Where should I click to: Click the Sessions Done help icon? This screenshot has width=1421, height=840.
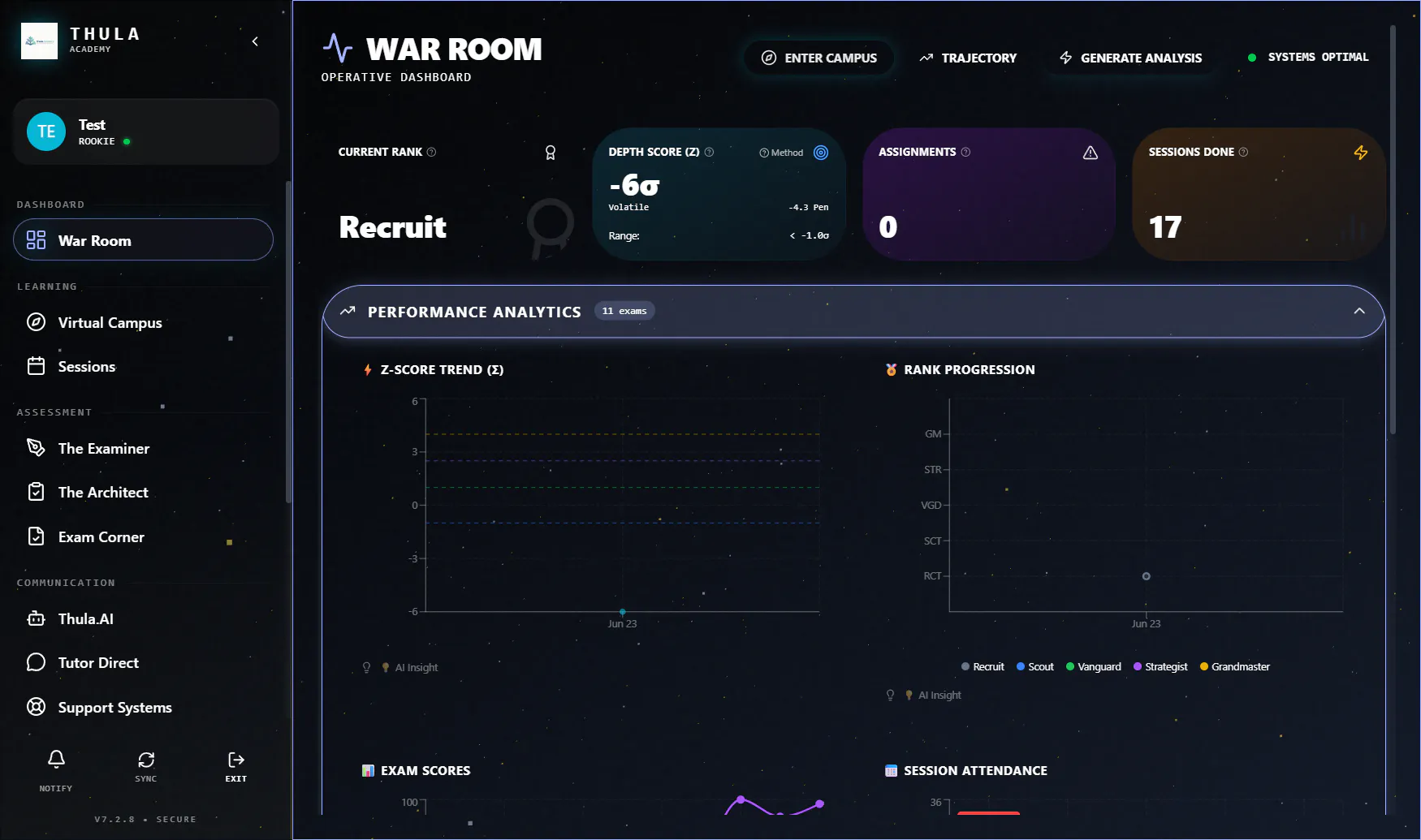(1243, 152)
